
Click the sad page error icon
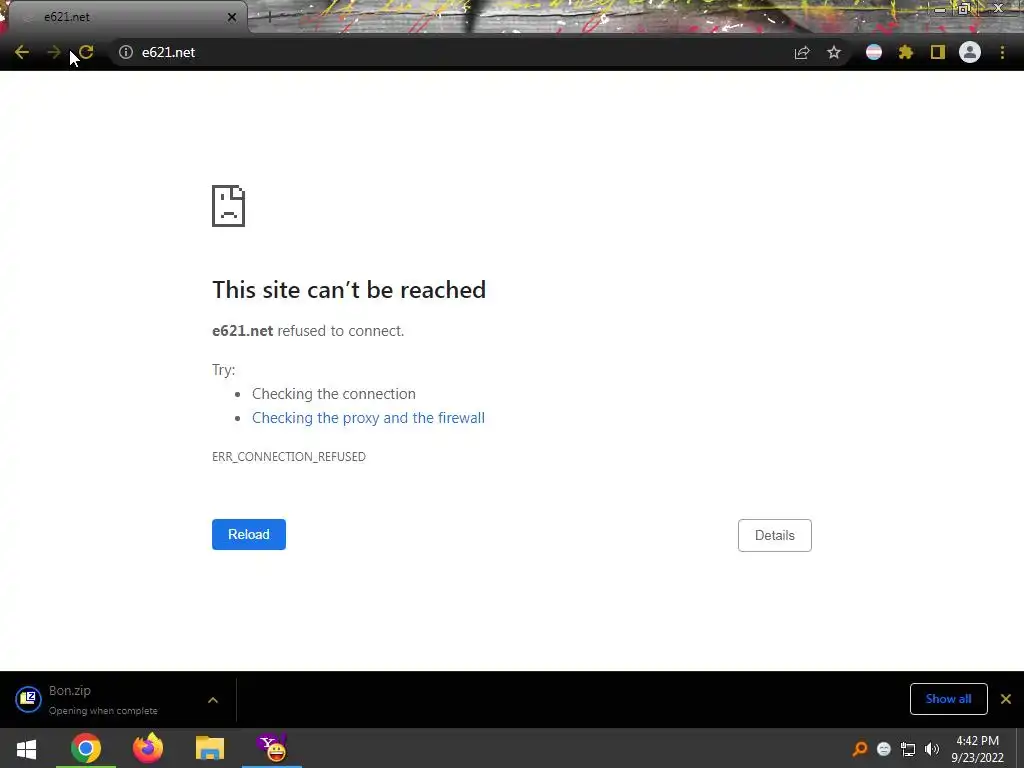click(x=229, y=206)
